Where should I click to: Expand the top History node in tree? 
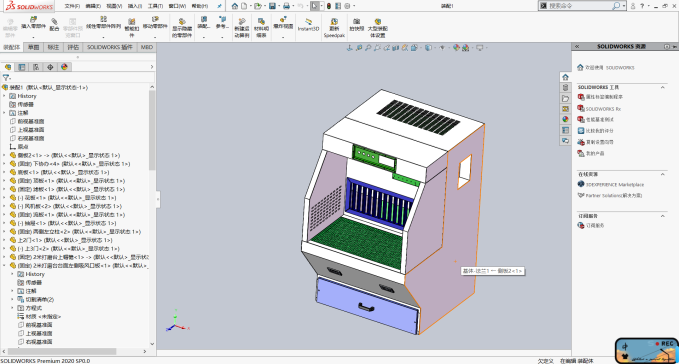[x=4, y=96]
